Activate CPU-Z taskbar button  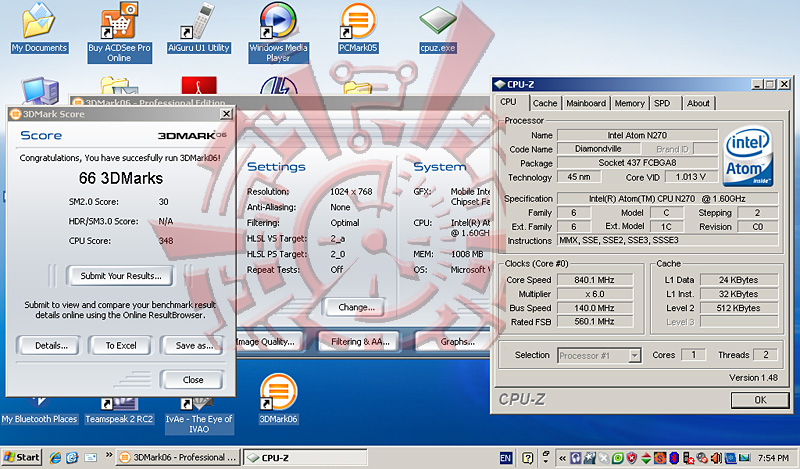(x=305, y=457)
